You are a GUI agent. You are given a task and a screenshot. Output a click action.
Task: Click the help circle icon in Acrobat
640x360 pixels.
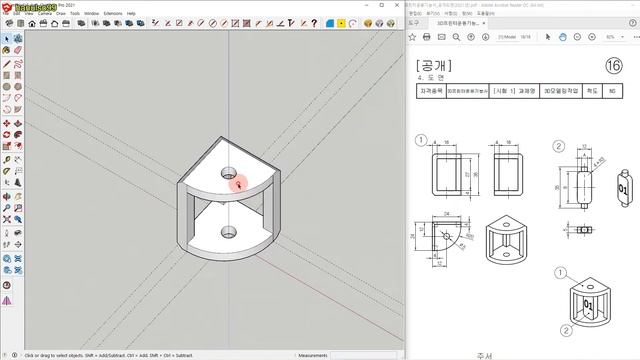click(x=632, y=23)
